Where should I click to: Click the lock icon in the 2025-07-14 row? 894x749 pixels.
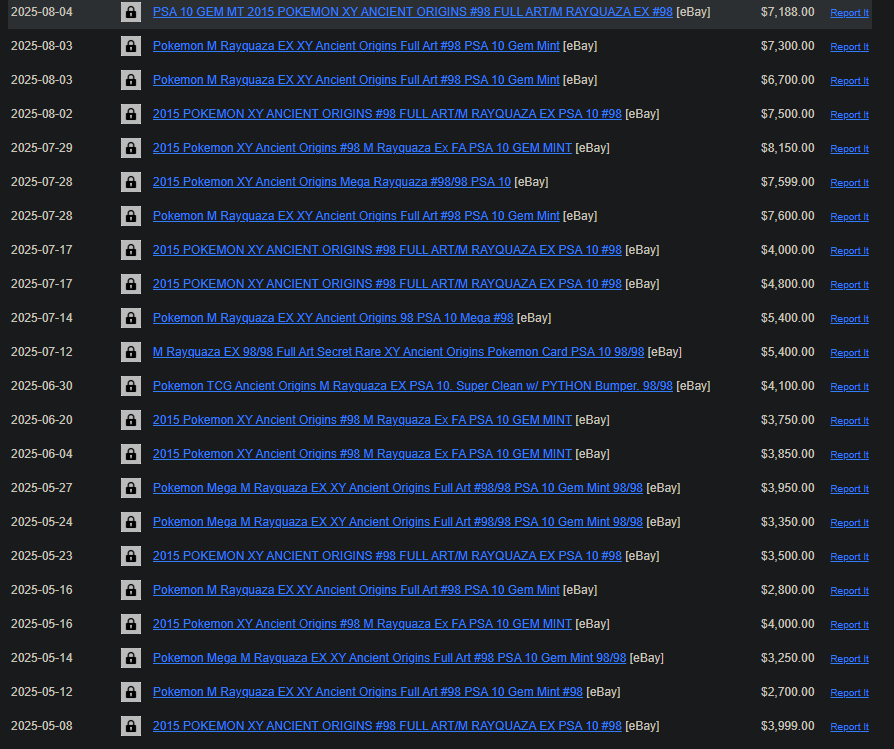(x=131, y=318)
